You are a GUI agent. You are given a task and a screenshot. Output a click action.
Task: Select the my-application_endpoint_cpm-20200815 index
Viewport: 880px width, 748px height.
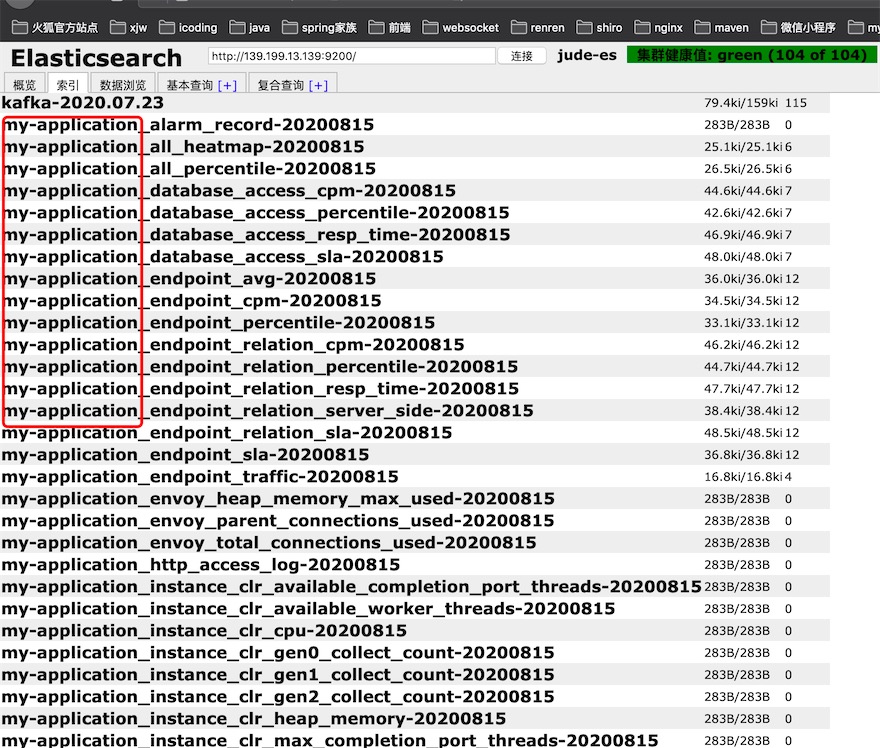(x=192, y=300)
